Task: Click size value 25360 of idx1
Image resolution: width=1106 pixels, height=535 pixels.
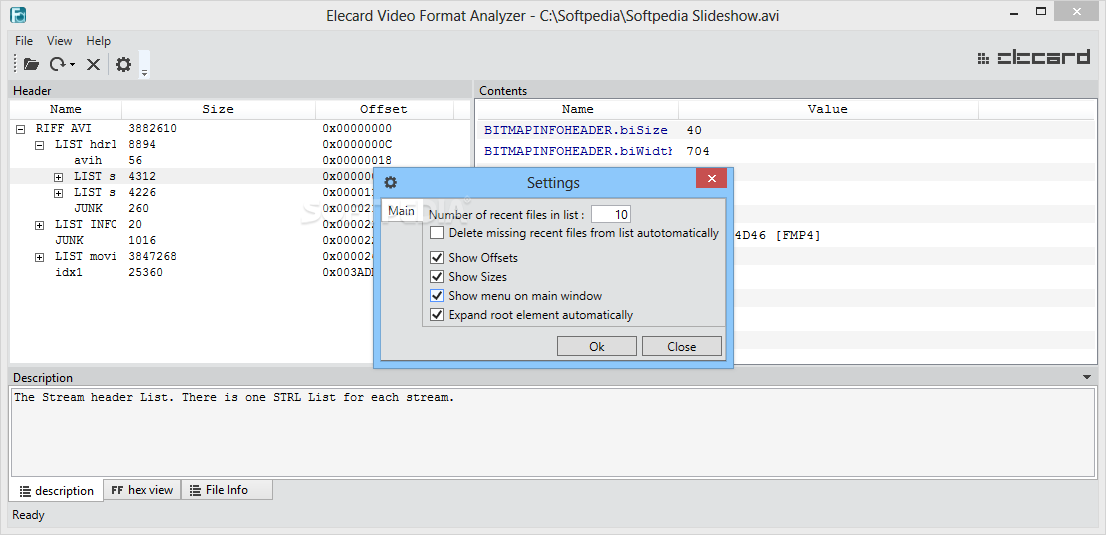Action: pos(145,272)
